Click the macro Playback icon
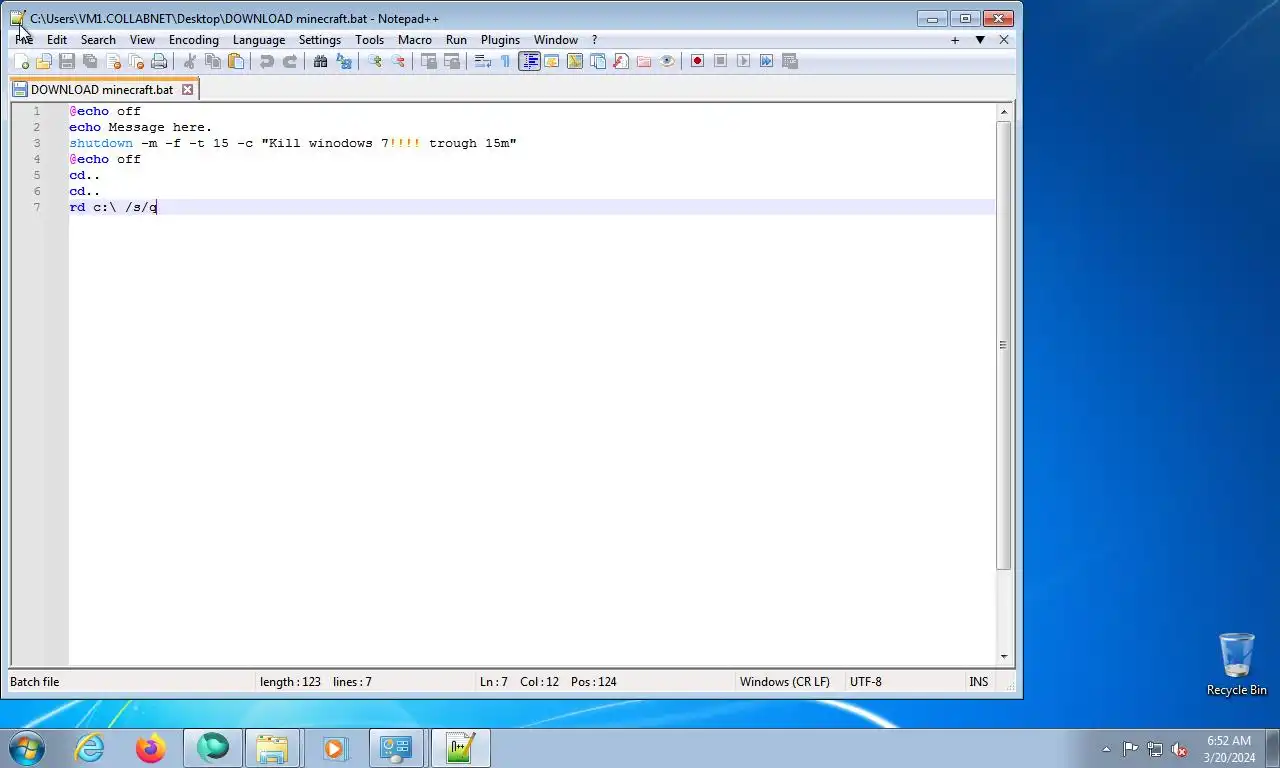 tap(744, 61)
